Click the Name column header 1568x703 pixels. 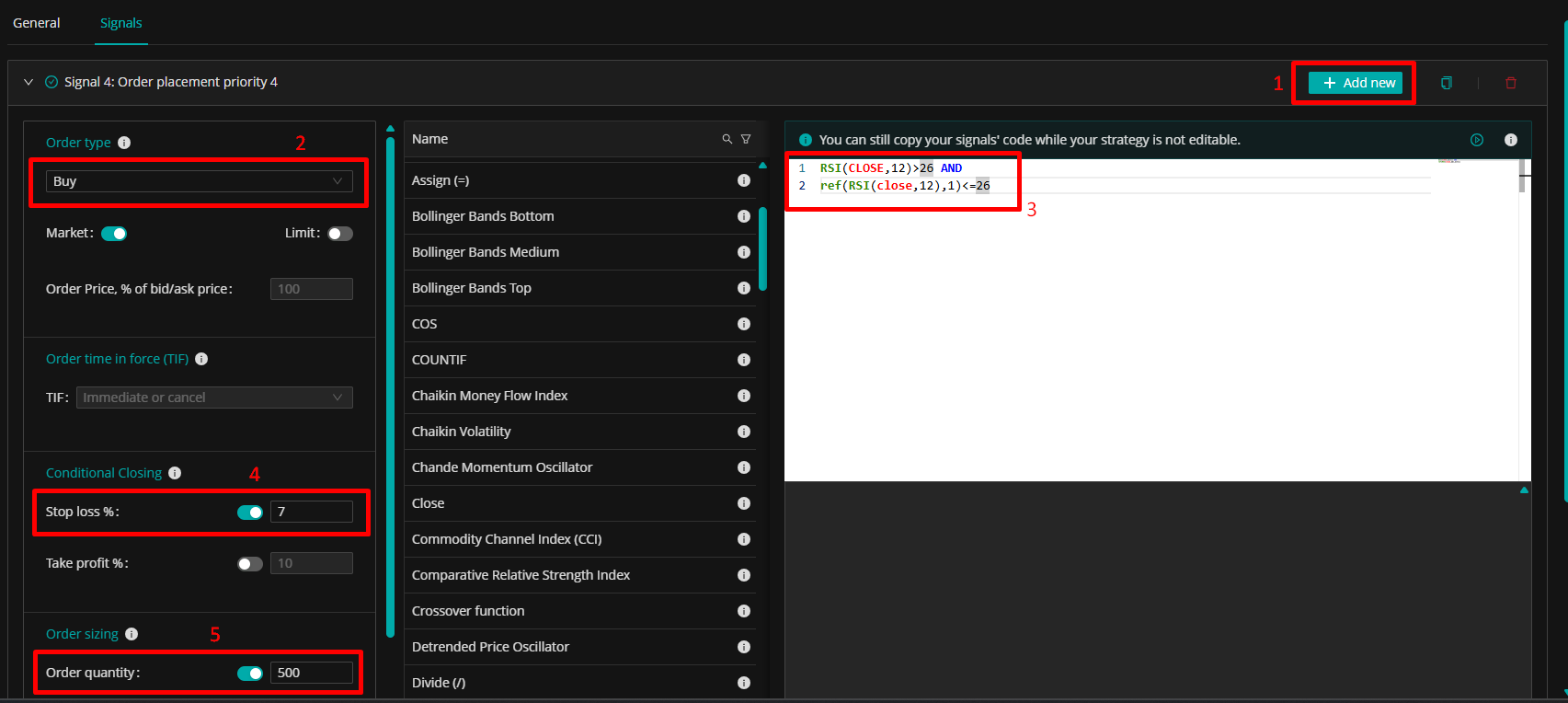430,139
